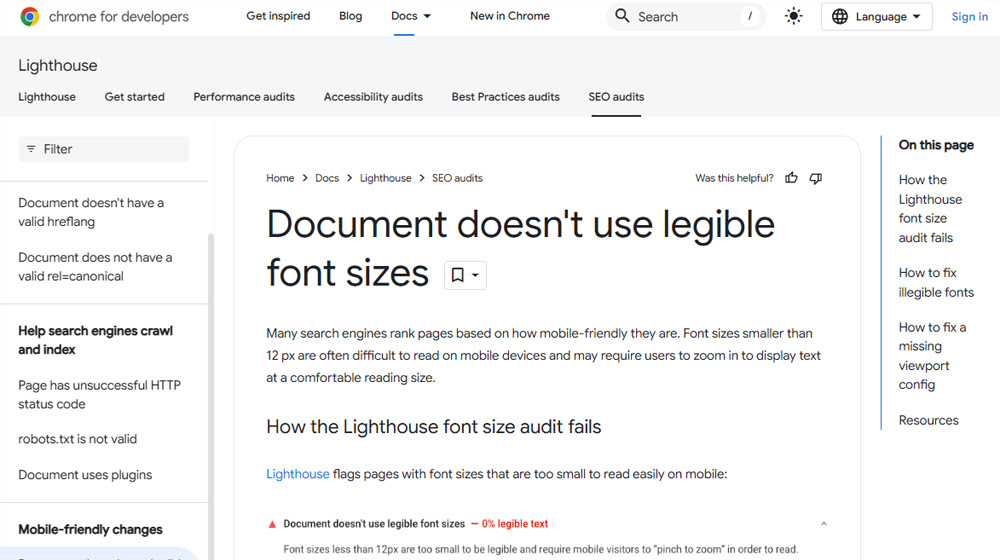Click the search magnifier icon
Image resolution: width=1000 pixels, height=560 pixels.
(622, 16)
